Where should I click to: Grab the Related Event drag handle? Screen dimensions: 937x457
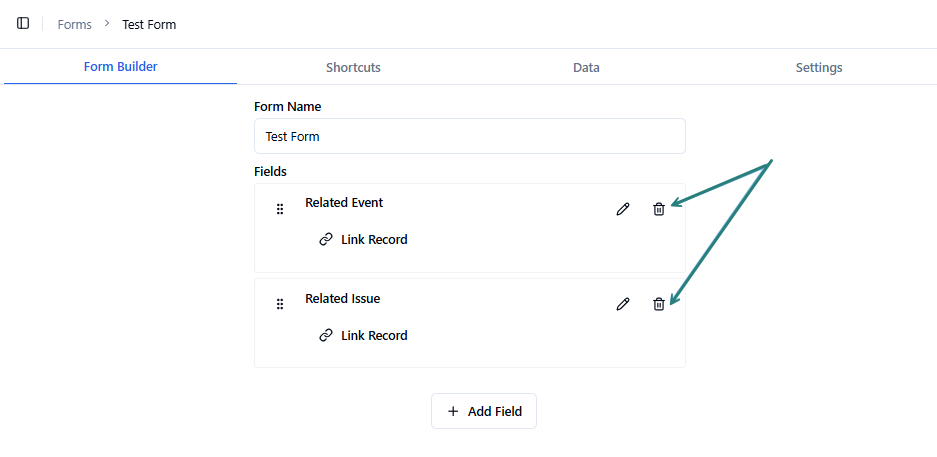[280, 209]
